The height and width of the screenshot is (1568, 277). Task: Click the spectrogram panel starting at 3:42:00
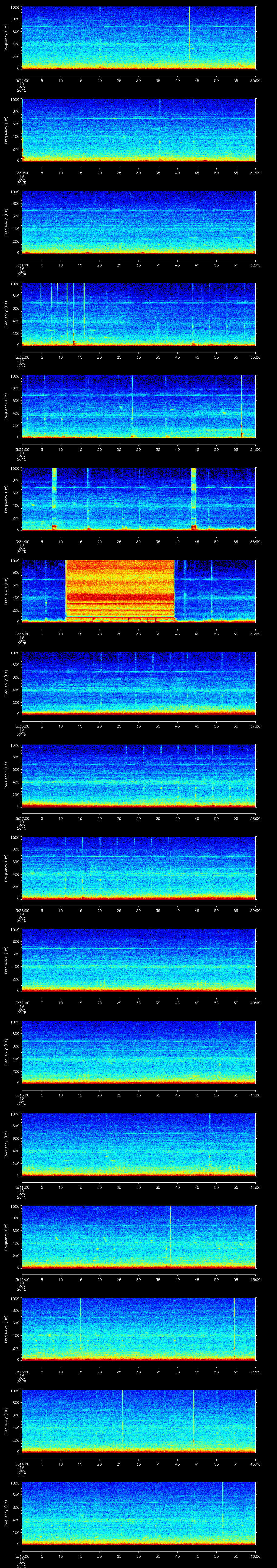point(139,1237)
